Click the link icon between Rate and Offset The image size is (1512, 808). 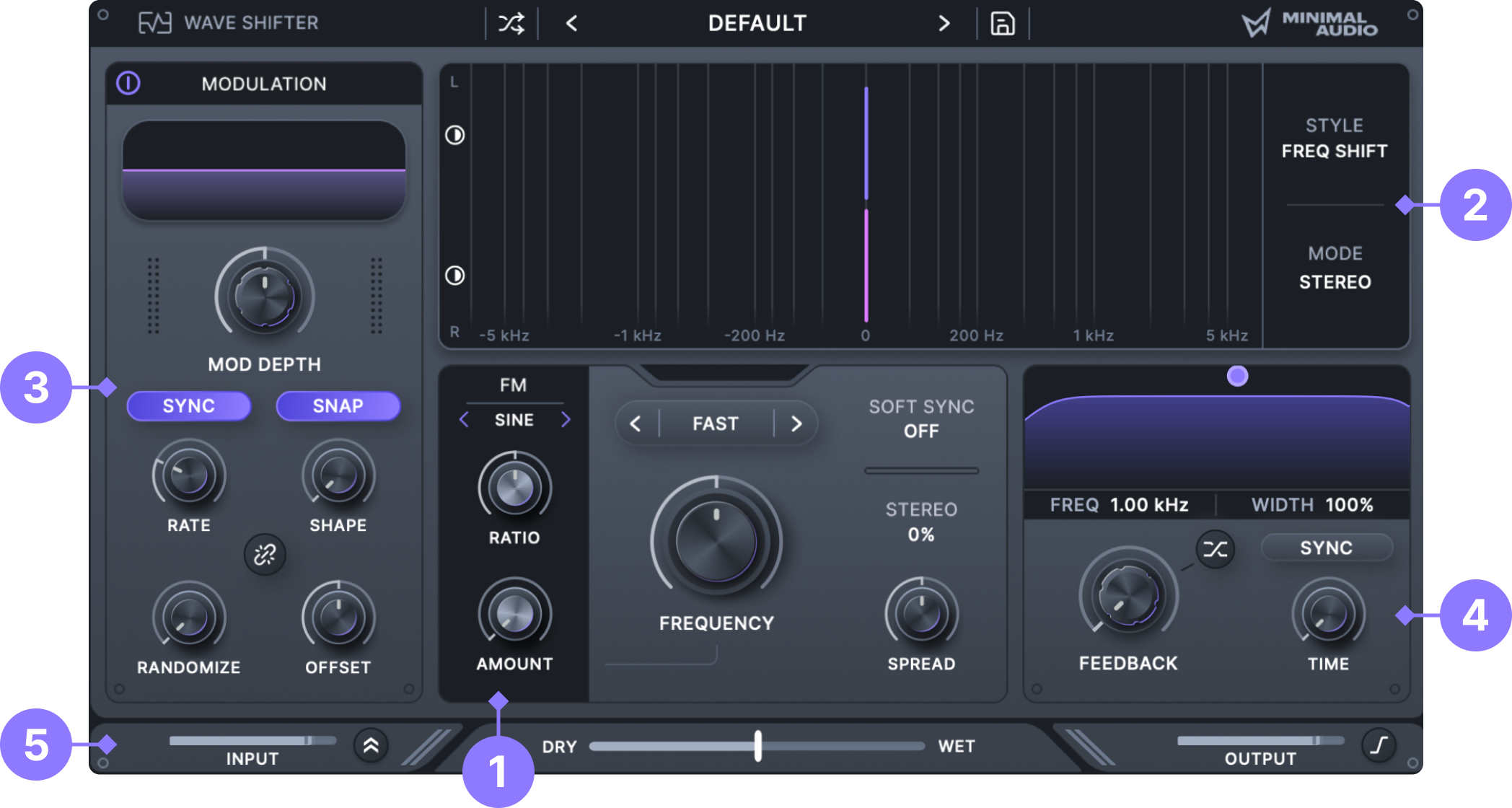265,554
